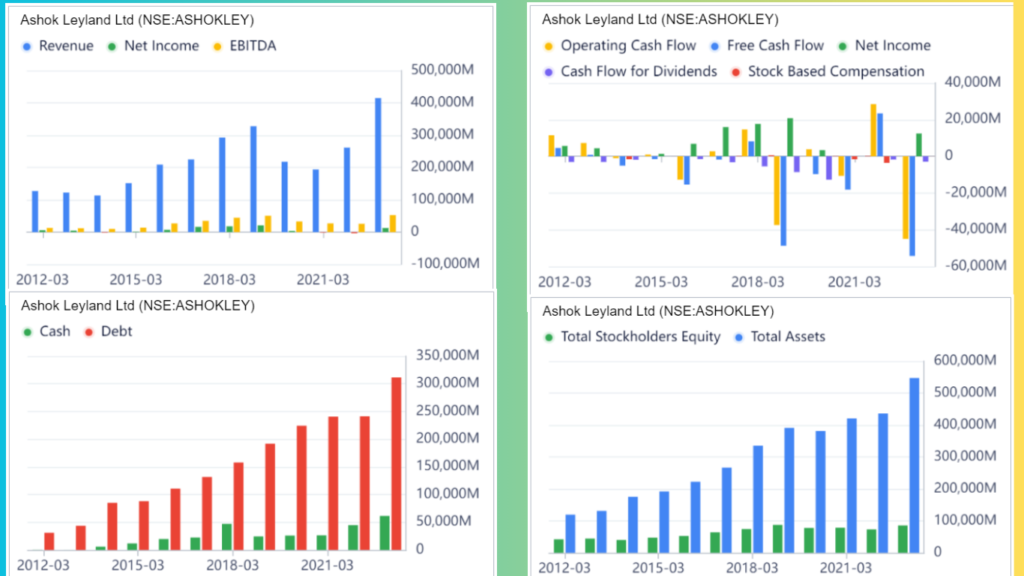Toggle the Revenue legend in first chart
Image resolution: width=1024 pixels, height=576 pixels.
point(58,46)
